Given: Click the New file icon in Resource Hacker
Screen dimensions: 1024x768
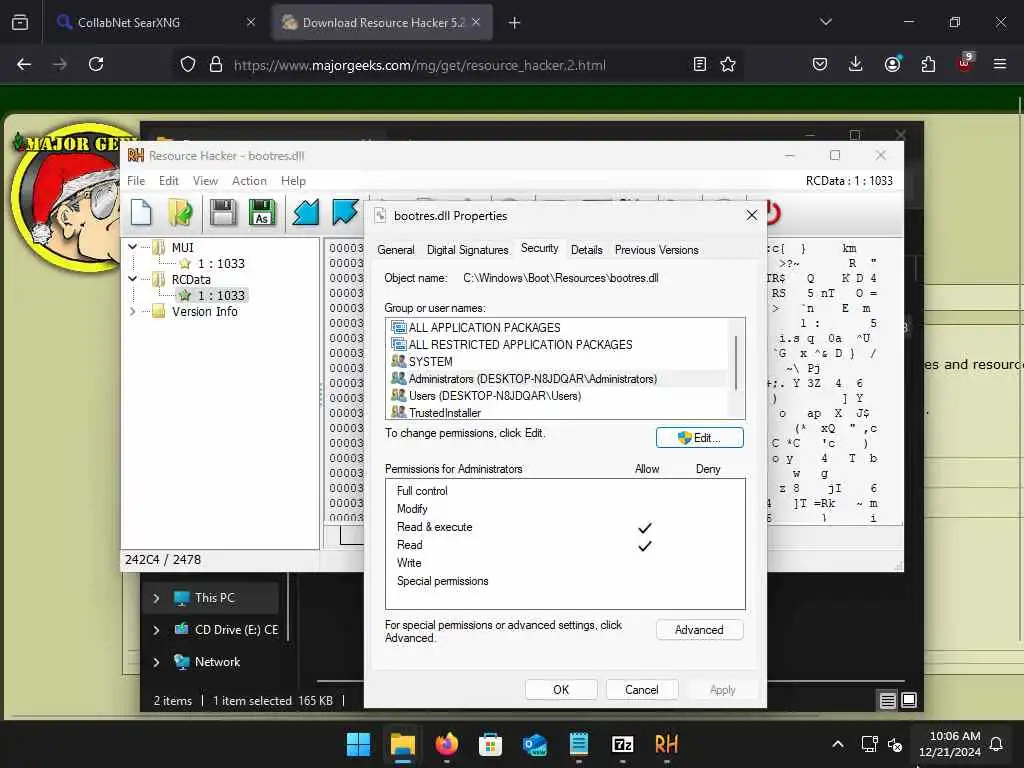Looking at the screenshot, I should (x=141, y=212).
